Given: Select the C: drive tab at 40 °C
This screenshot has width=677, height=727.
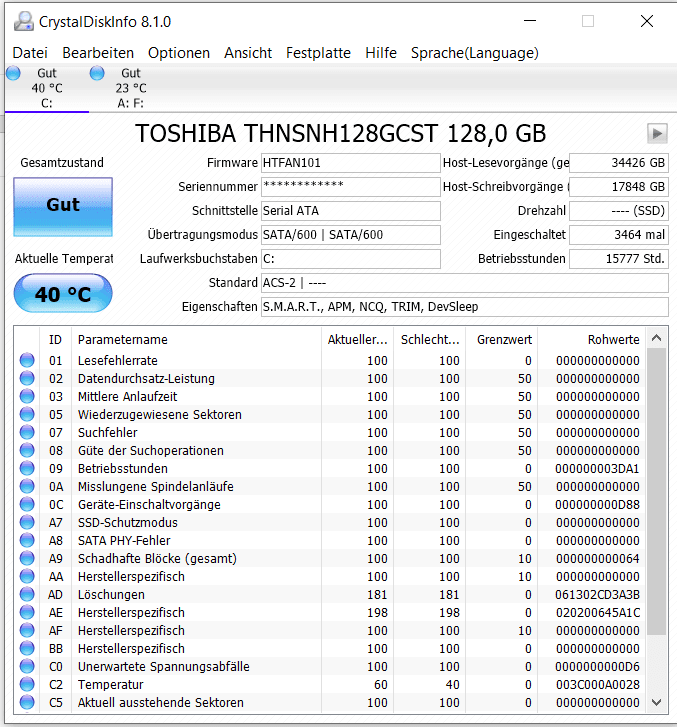Looking at the screenshot, I should [x=47, y=88].
